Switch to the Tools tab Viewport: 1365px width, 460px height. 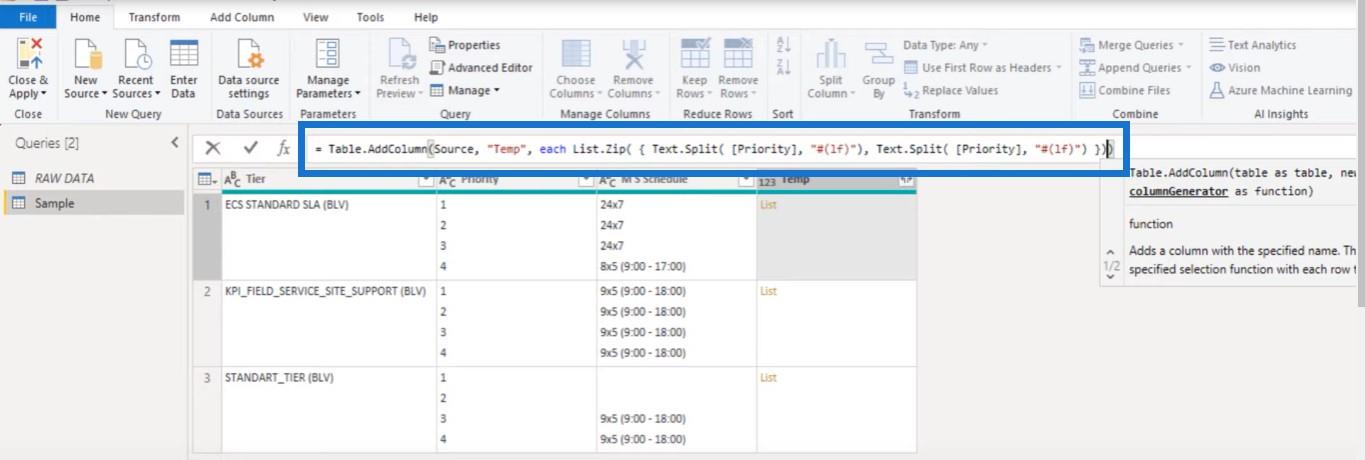[x=370, y=17]
